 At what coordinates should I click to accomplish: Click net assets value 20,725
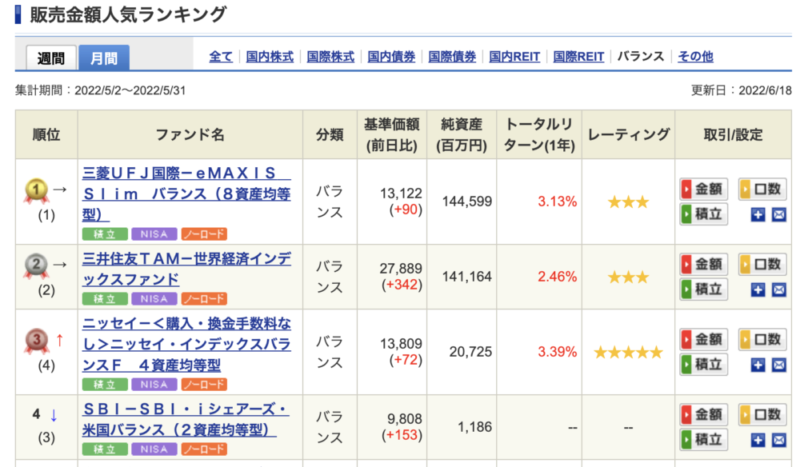pyautogui.click(x=470, y=352)
